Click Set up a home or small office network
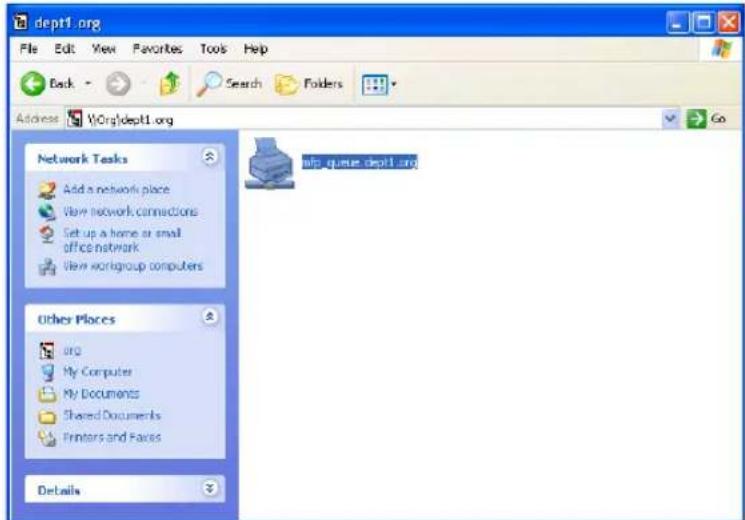The height and width of the screenshot is (520, 745). (x=122, y=240)
